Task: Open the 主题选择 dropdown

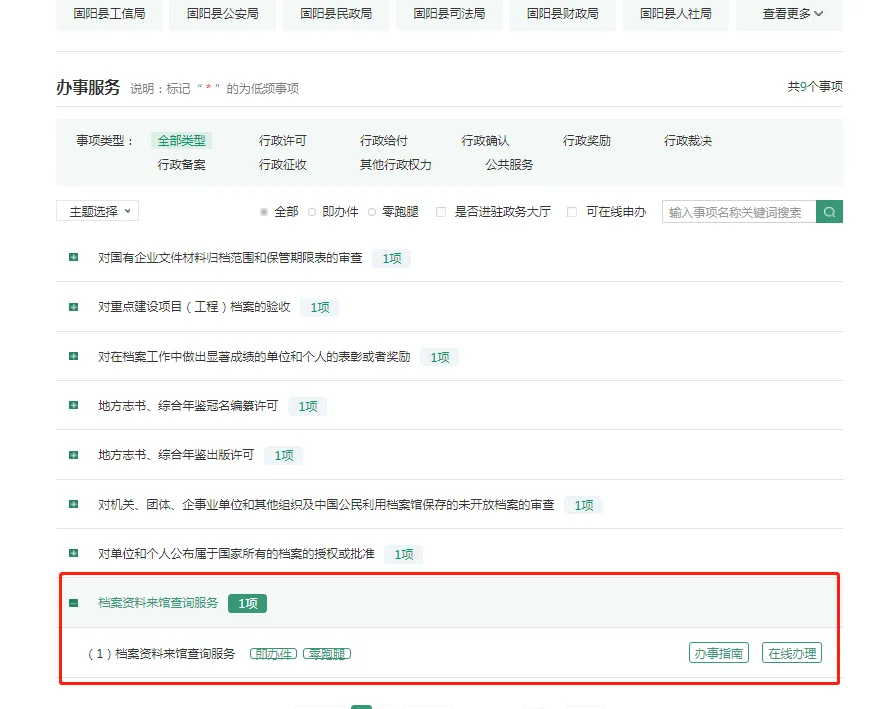Action: coord(97,212)
